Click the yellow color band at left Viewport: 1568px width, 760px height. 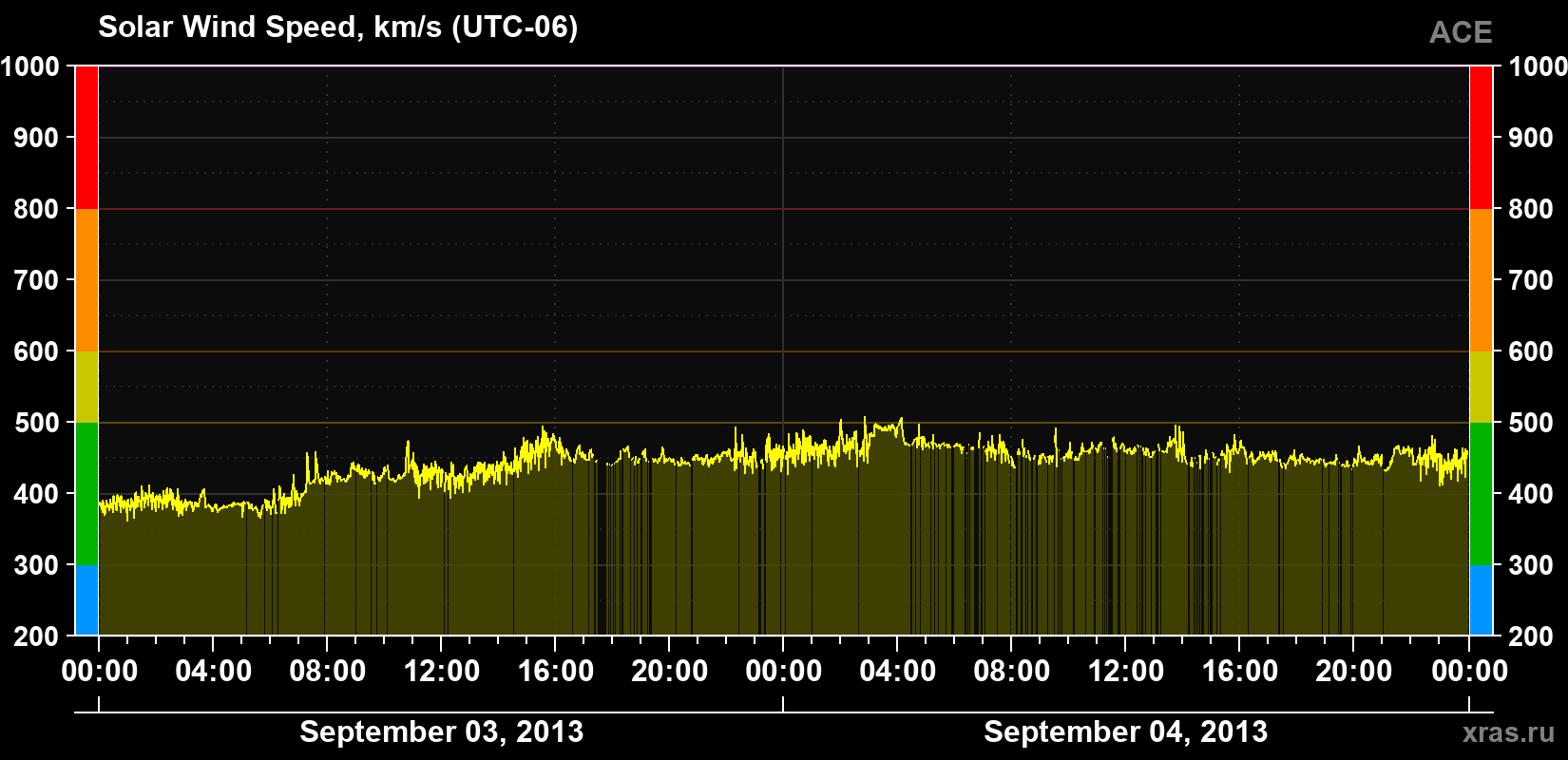pos(86,387)
